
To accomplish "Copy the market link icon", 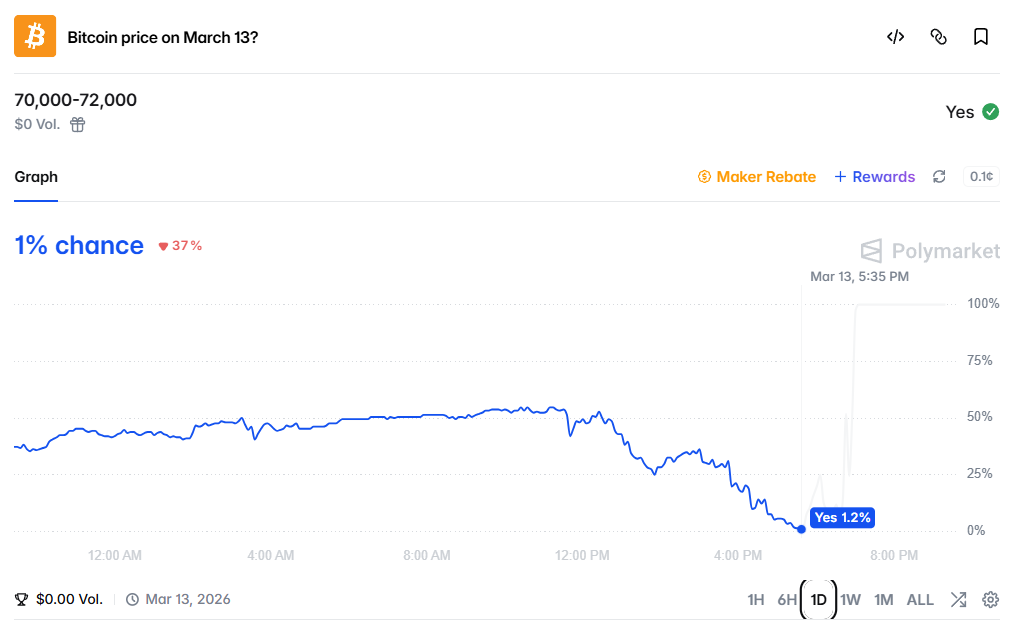I will tap(938, 37).
